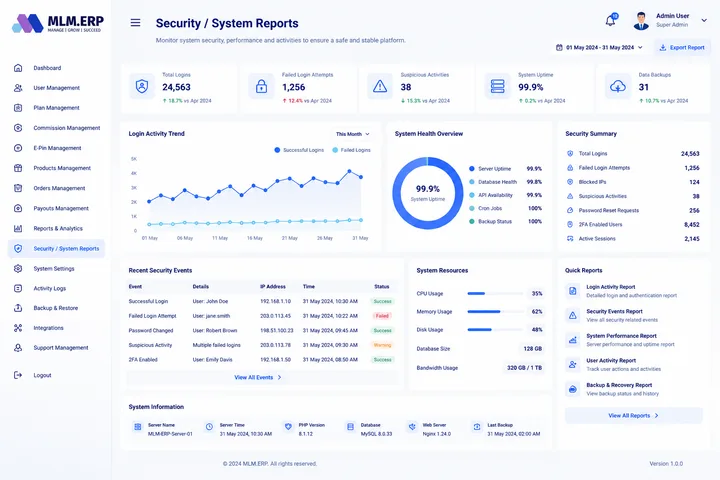The width and height of the screenshot is (720, 480).
Task: Click the Failed status badge for jane.smith
Action: point(382,316)
